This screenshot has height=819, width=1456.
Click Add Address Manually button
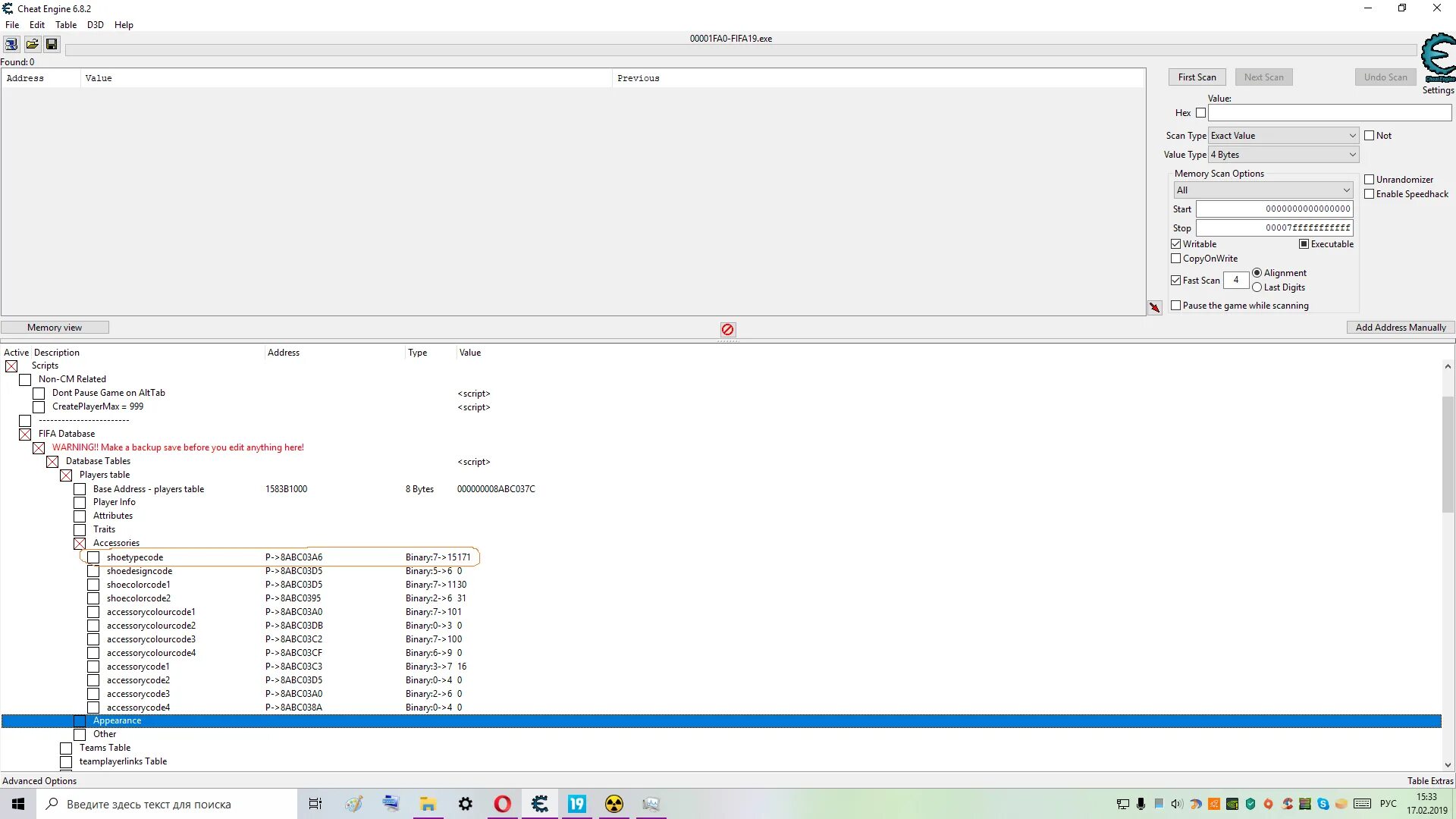pos(1400,328)
